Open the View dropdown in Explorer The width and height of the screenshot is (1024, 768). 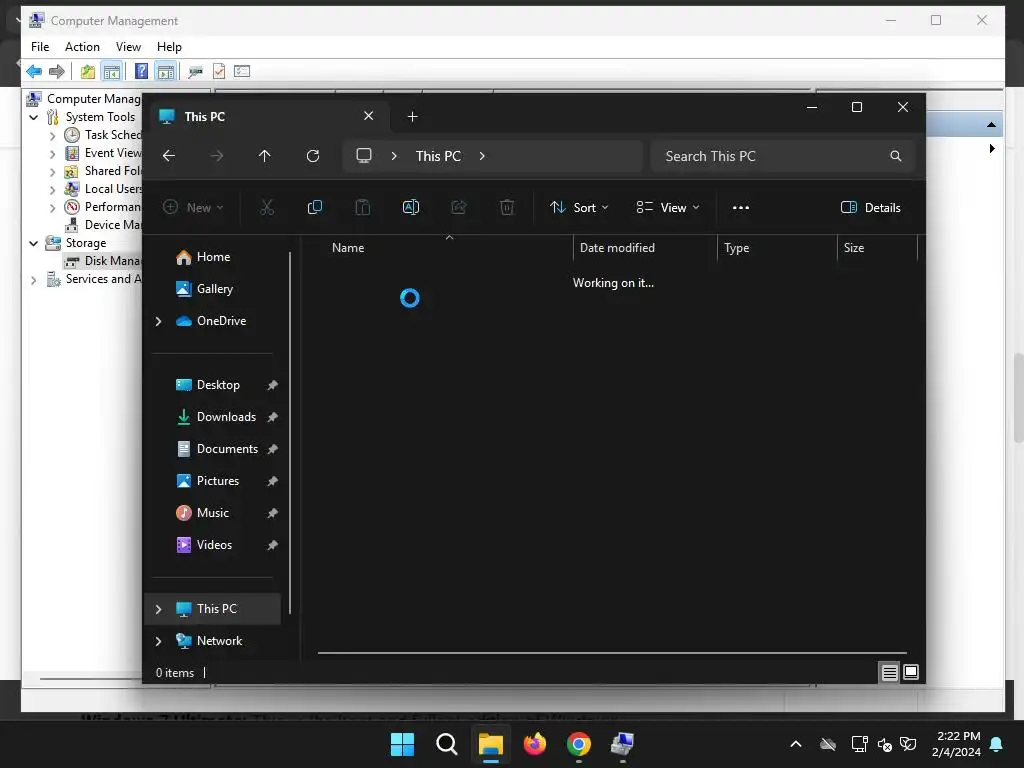click(x=667, y=208)
